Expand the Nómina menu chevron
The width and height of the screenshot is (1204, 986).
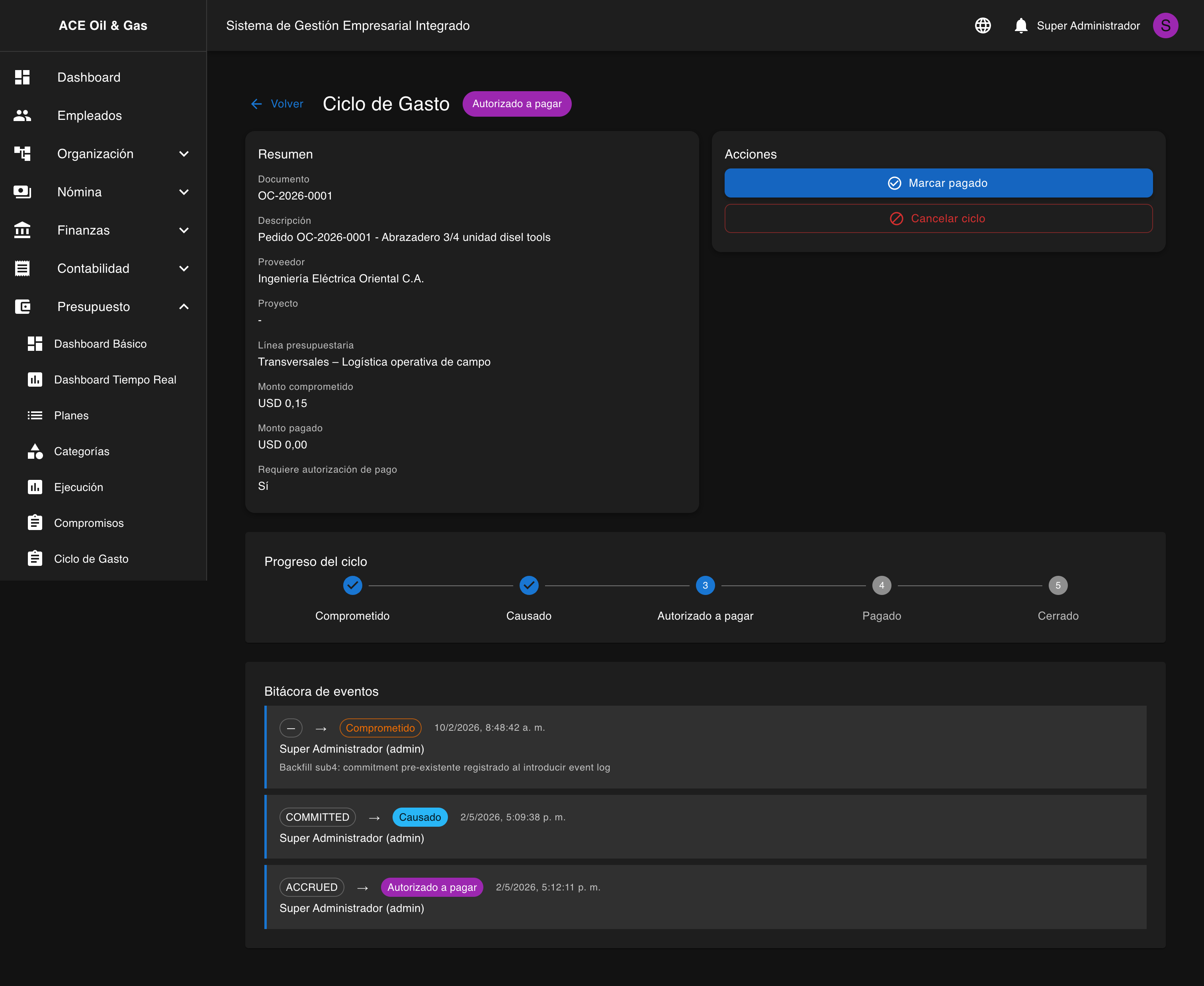point(184,192)
